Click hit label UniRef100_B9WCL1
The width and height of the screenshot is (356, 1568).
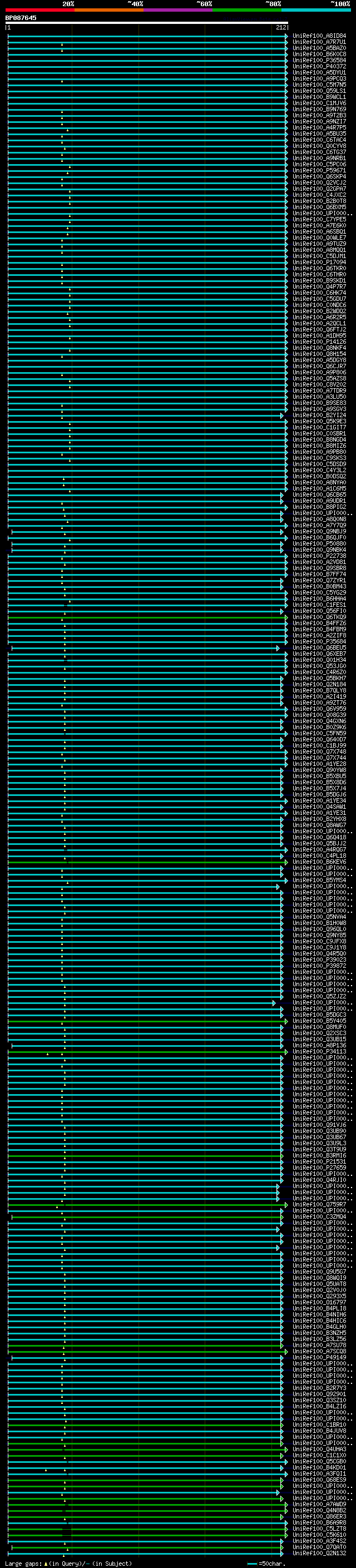(319, 97)
